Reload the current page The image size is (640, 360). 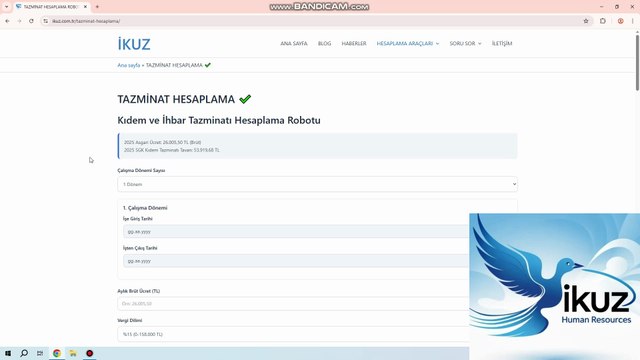click(x=31, y=21)
